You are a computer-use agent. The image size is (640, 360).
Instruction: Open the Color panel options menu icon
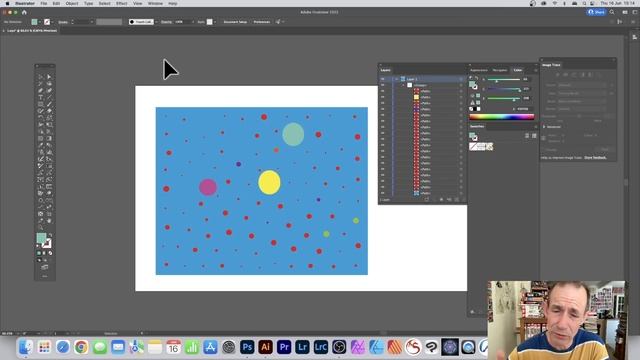point(536,70)
